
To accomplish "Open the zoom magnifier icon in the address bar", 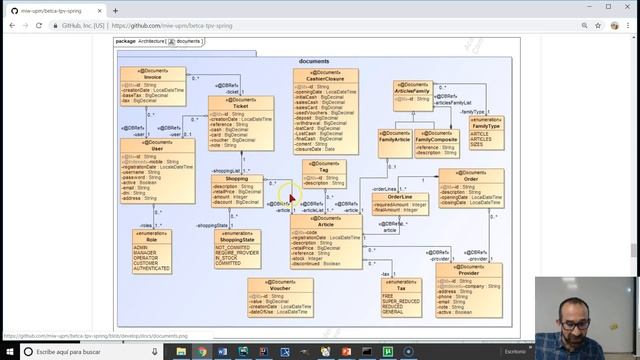I will (x=584, y=25).
